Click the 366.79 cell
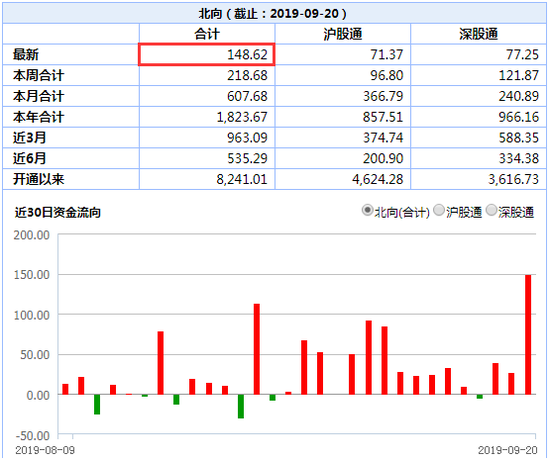550x460 pixels. (343, 96)
